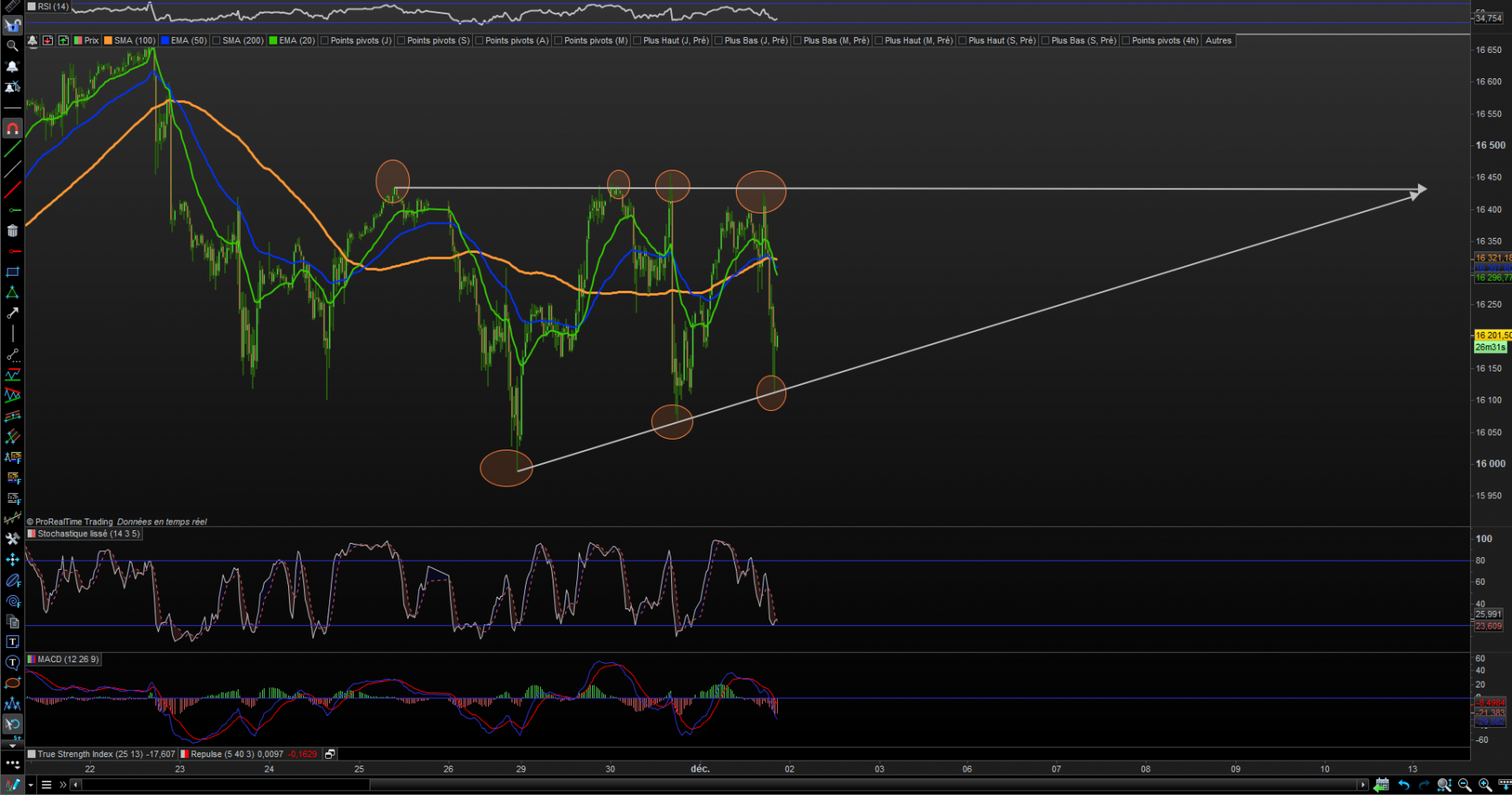This screenshot has height=795, width=1512.
Task: Select the rectangle drawing tool
Action: (12, 272)
